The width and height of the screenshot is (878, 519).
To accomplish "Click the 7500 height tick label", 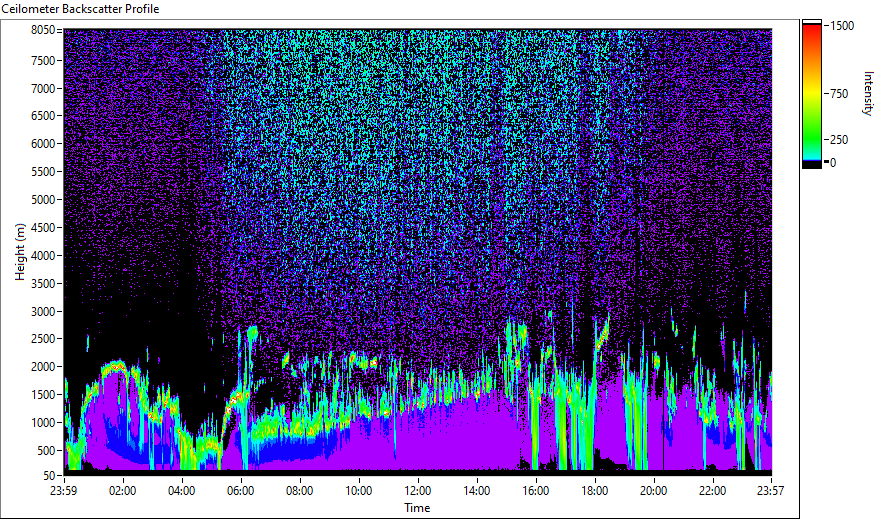I will pos(43,60).
